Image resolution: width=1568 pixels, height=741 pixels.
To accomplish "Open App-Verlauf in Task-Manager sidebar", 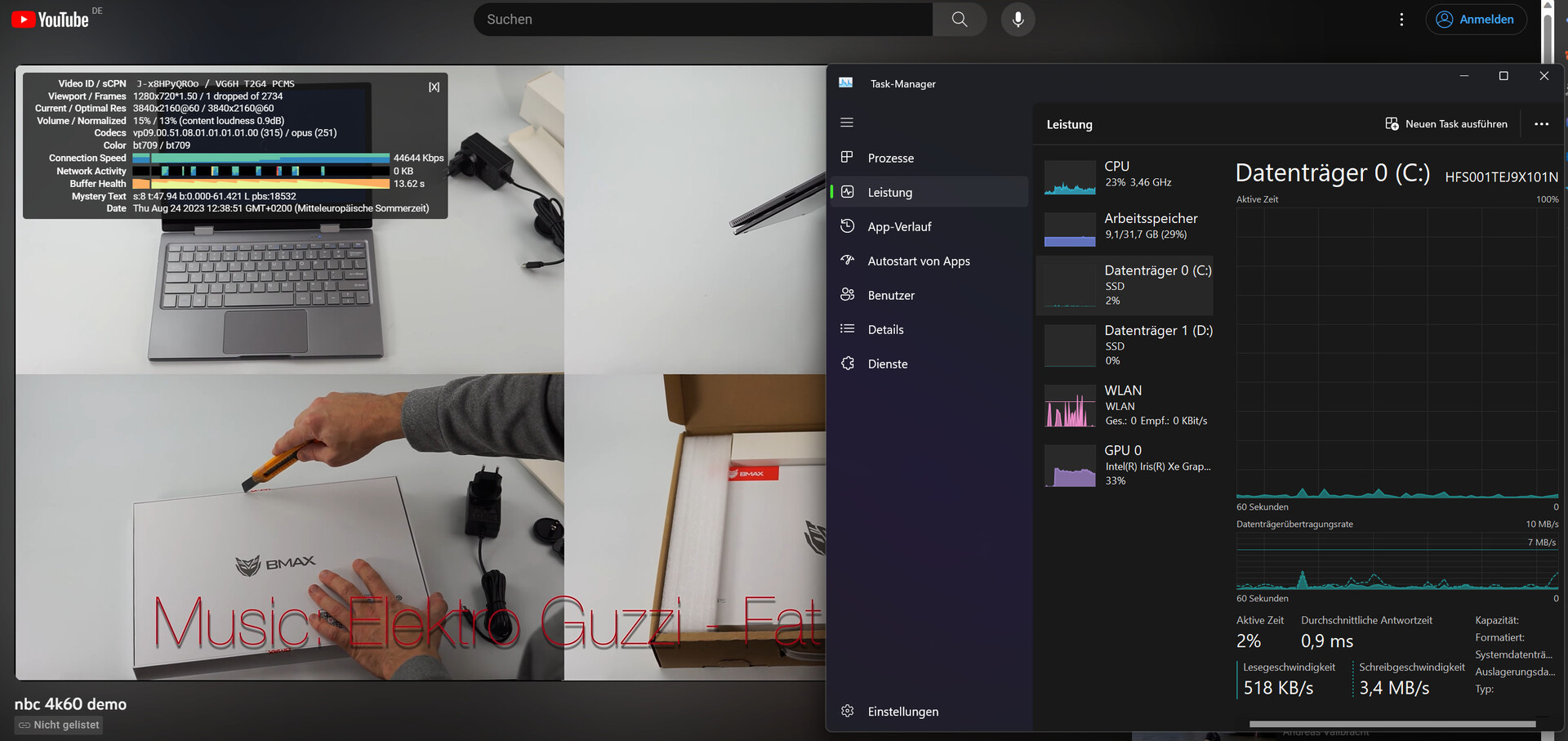I will tap(929, 226).
